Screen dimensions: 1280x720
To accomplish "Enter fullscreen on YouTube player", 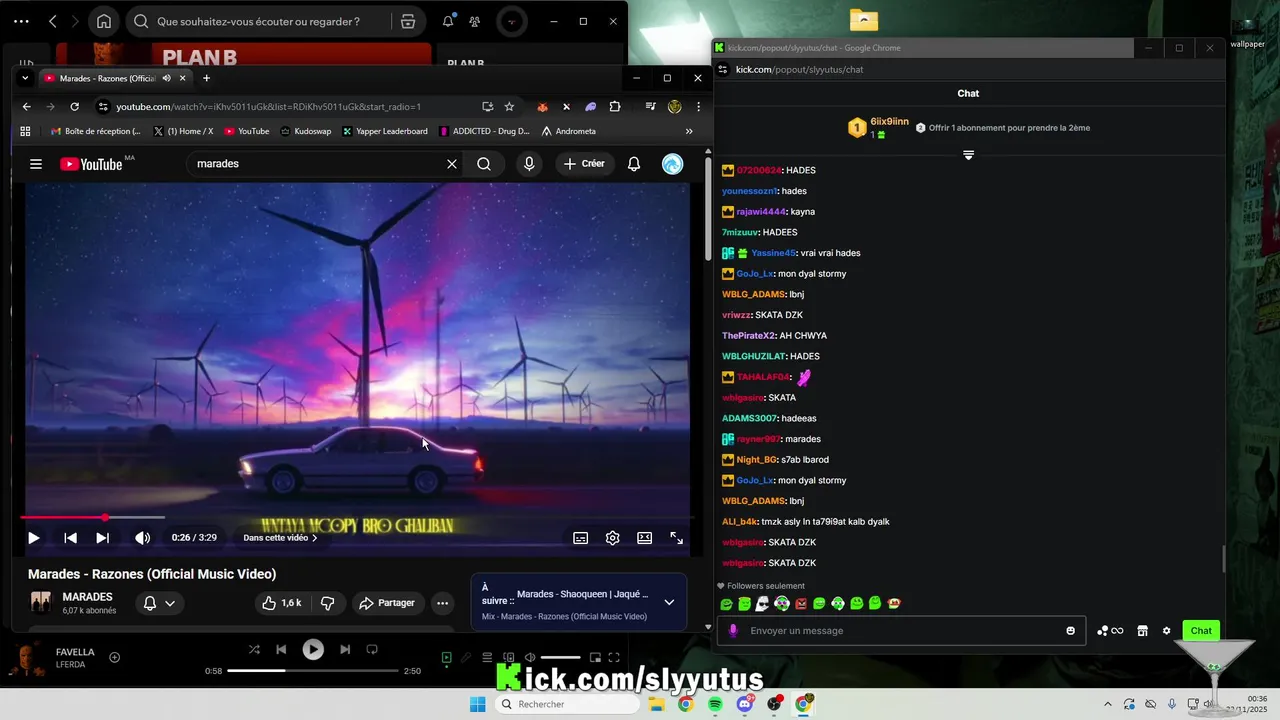I will [677, 538].
